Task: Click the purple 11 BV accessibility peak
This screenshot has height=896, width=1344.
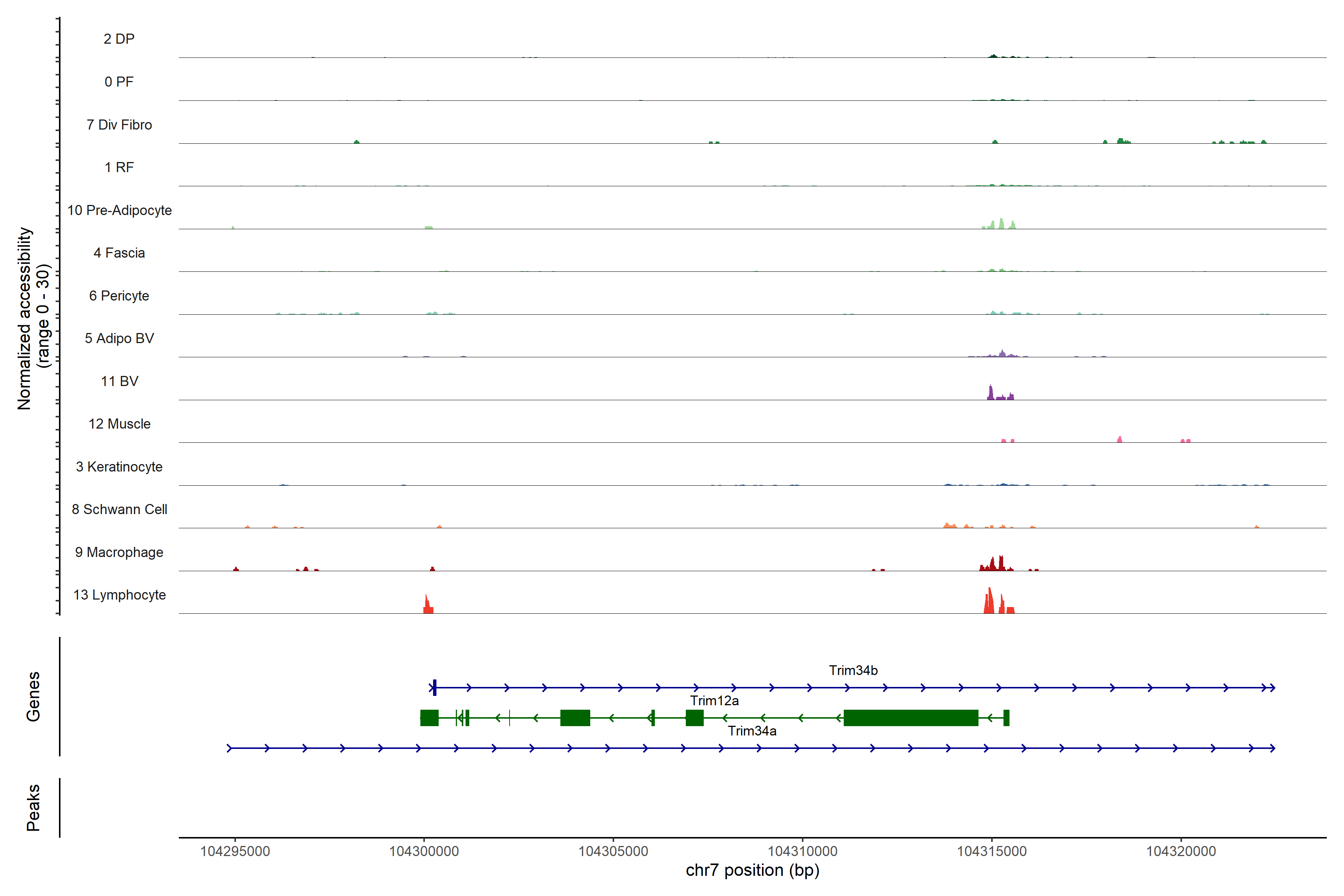Action: tap(991, 393)
